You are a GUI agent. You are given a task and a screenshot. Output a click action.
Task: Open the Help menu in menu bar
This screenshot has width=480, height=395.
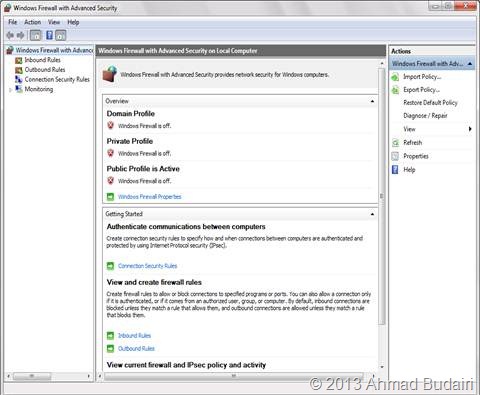pyautogui.click(x=73, y=22)
